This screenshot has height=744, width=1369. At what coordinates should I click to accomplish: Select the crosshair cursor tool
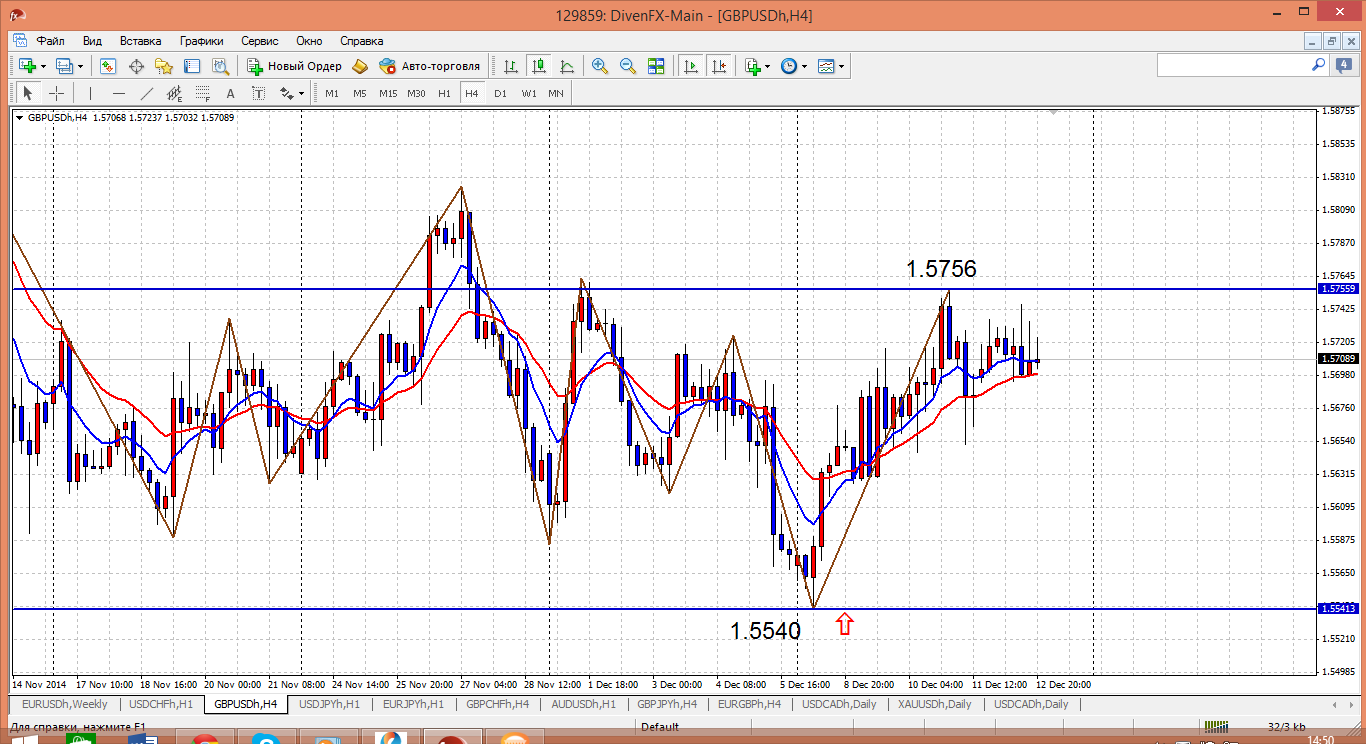coord(57,93)
